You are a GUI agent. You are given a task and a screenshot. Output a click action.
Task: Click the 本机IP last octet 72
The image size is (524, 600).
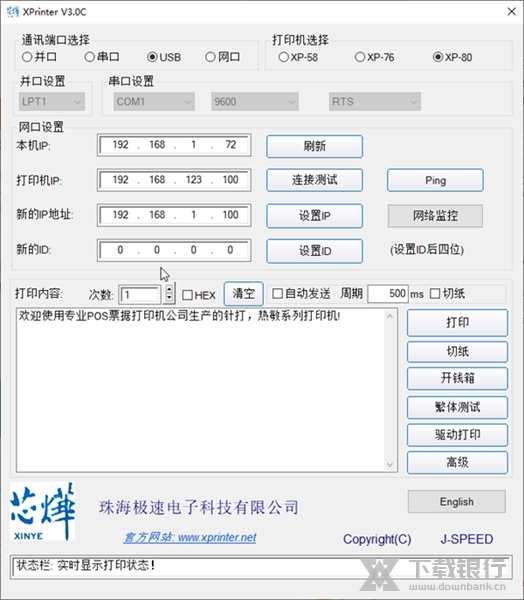[x=230, y=145]
